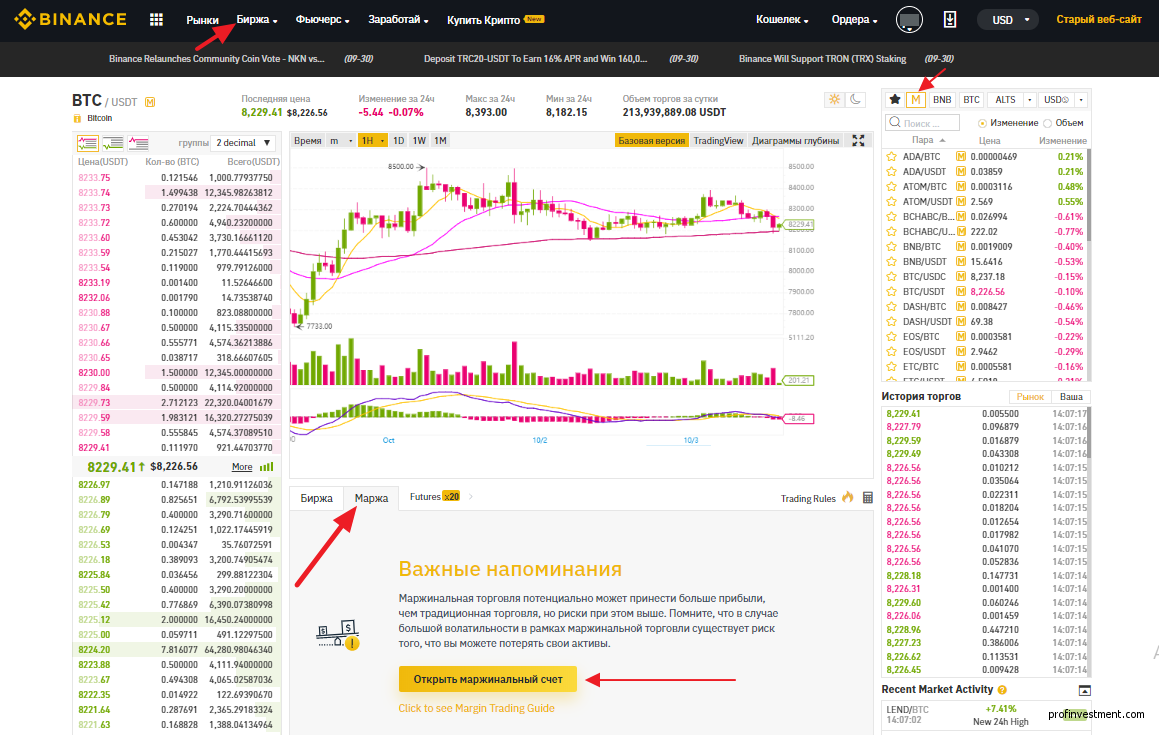The width and height of the screenshot is (1159, 735).
Task: Go to Старый веб-сайт link
Action: (x=1098, y=20)
